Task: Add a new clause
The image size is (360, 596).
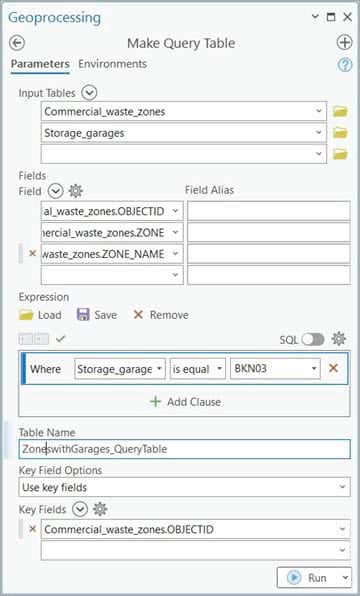Action: click(x=186, y=402)
